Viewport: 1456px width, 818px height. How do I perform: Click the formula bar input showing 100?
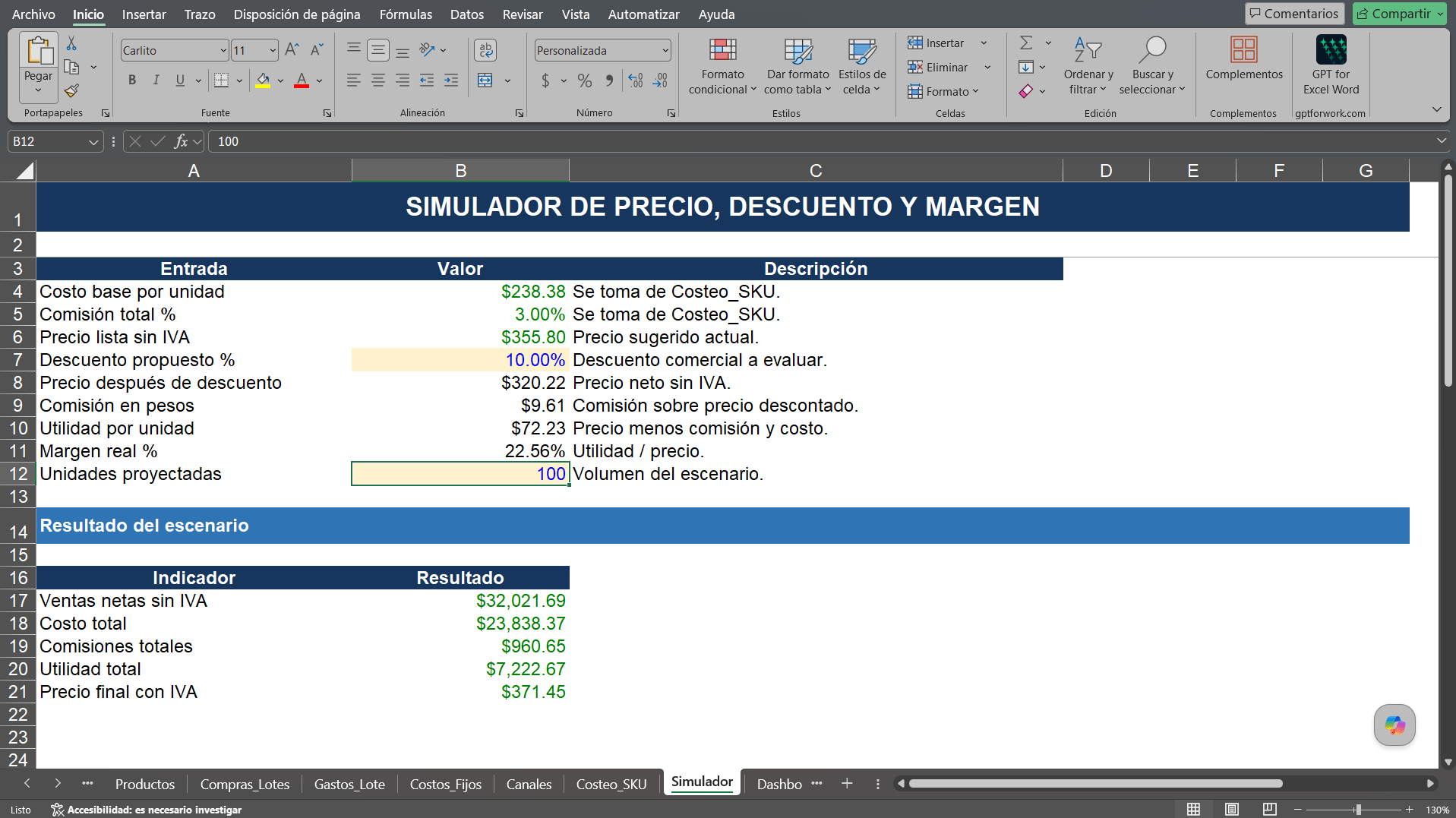(x=820, y=141)
